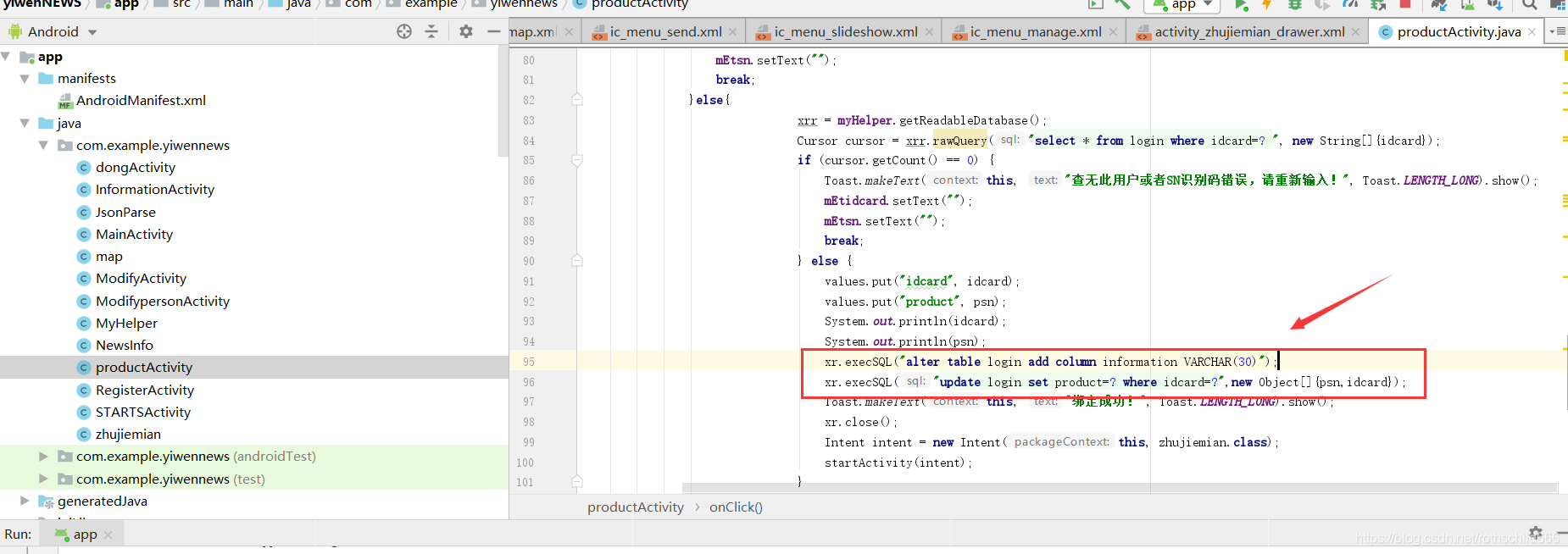1568x554 pixels.
Task: Close the ic_menu_send.xml tab
Action: pos(734,32)
